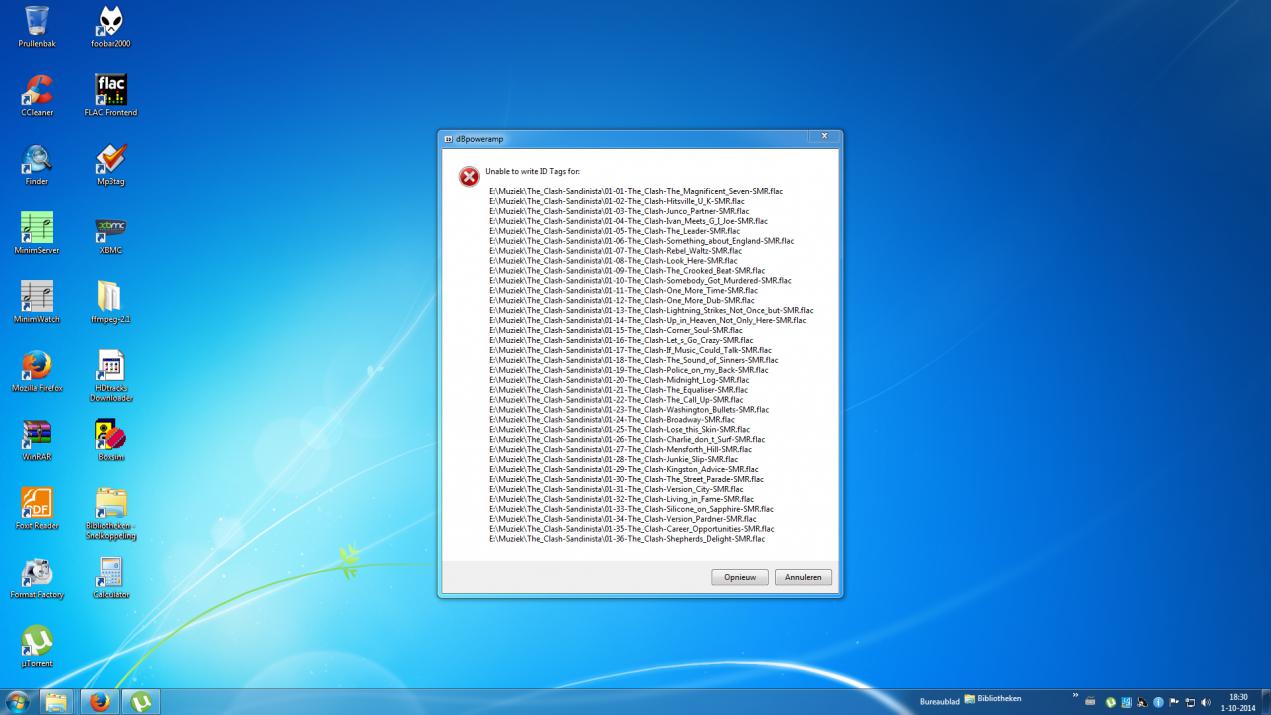Launch the Mp3tag desktop icon
Viewport: 1271px width, 715px height.
110,160
